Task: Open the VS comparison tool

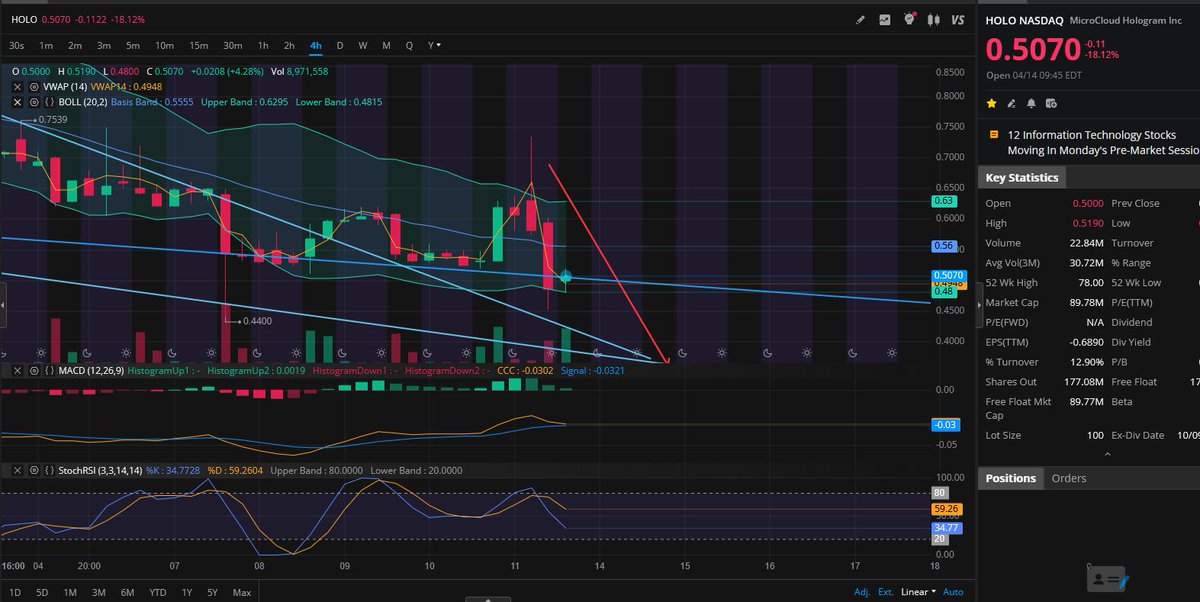Action: pos(958,19)
